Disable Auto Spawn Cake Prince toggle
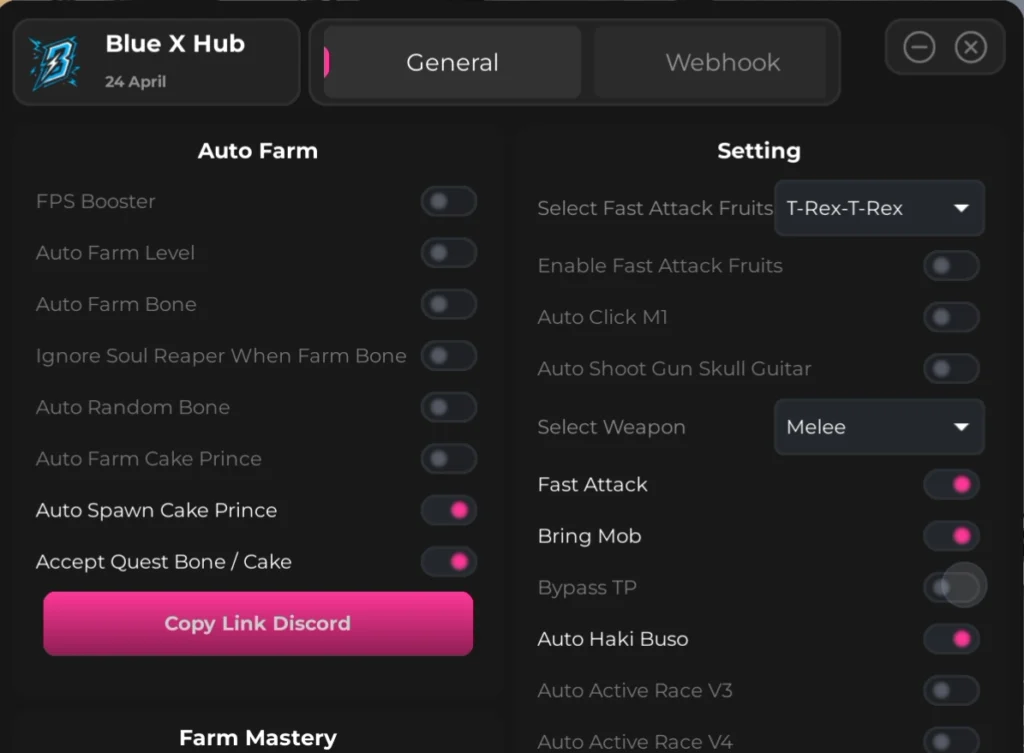Image resolution: width=1024 pixels, height=753 pixels. (x=449, y=510)
